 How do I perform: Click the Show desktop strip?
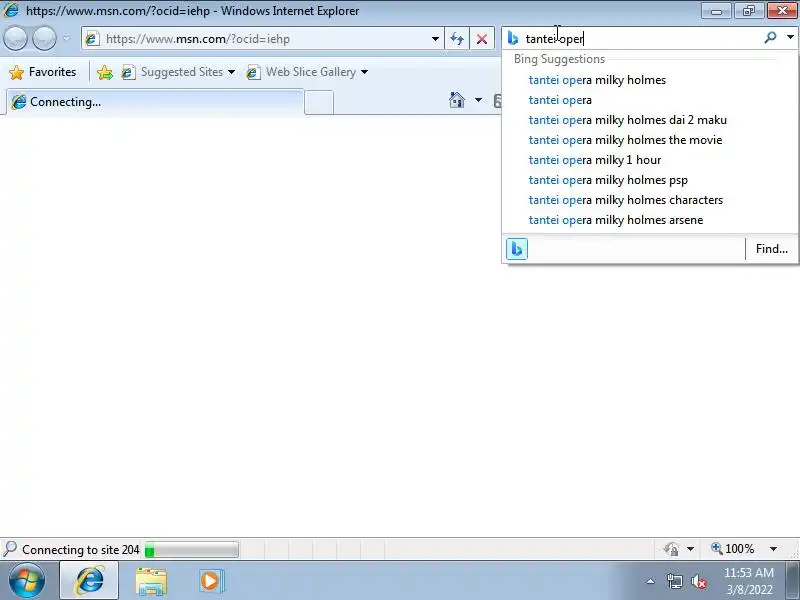point(792,581)
